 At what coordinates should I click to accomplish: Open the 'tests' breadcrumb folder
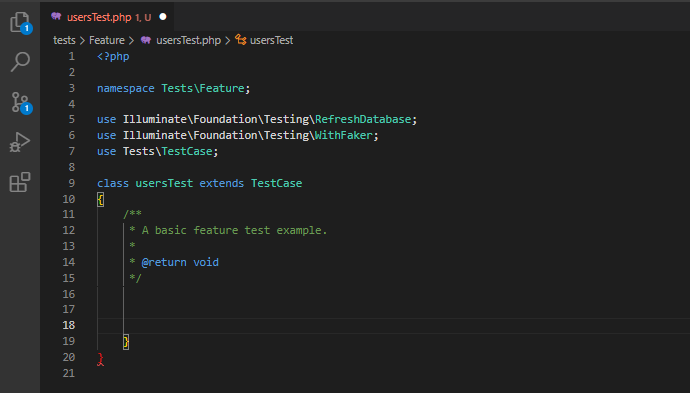point(64,40)
